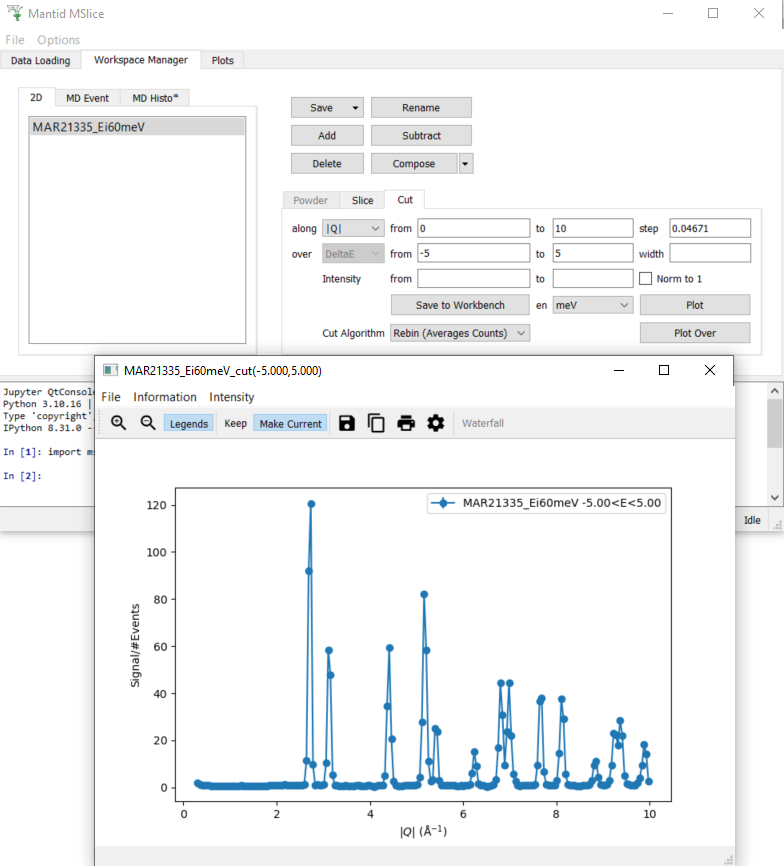Click the along 'from' field containing 0
This screenshot has width=784, height=866.
click(x=474, y=228)
